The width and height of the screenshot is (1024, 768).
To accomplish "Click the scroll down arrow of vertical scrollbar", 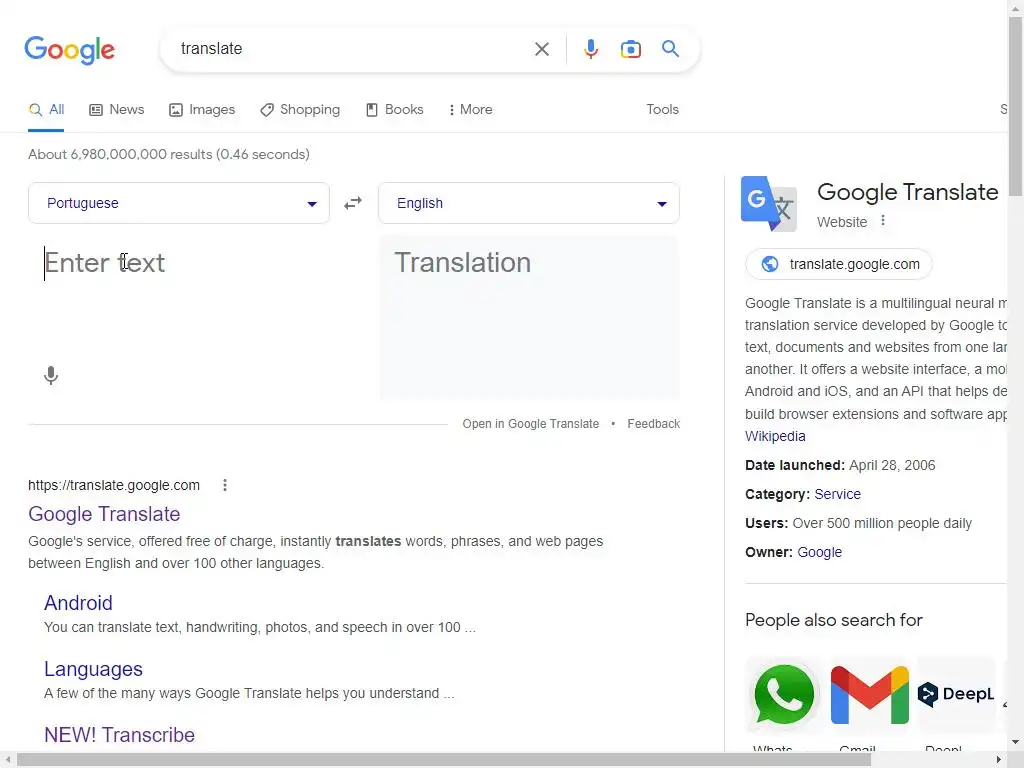I will click(x=1016, y=743).
